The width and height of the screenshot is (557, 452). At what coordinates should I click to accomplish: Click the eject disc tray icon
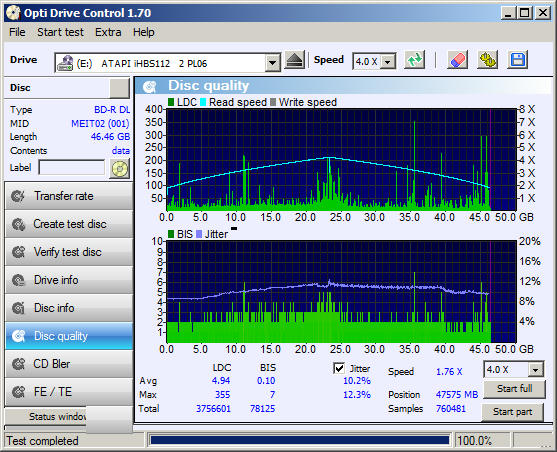[294, 61]
